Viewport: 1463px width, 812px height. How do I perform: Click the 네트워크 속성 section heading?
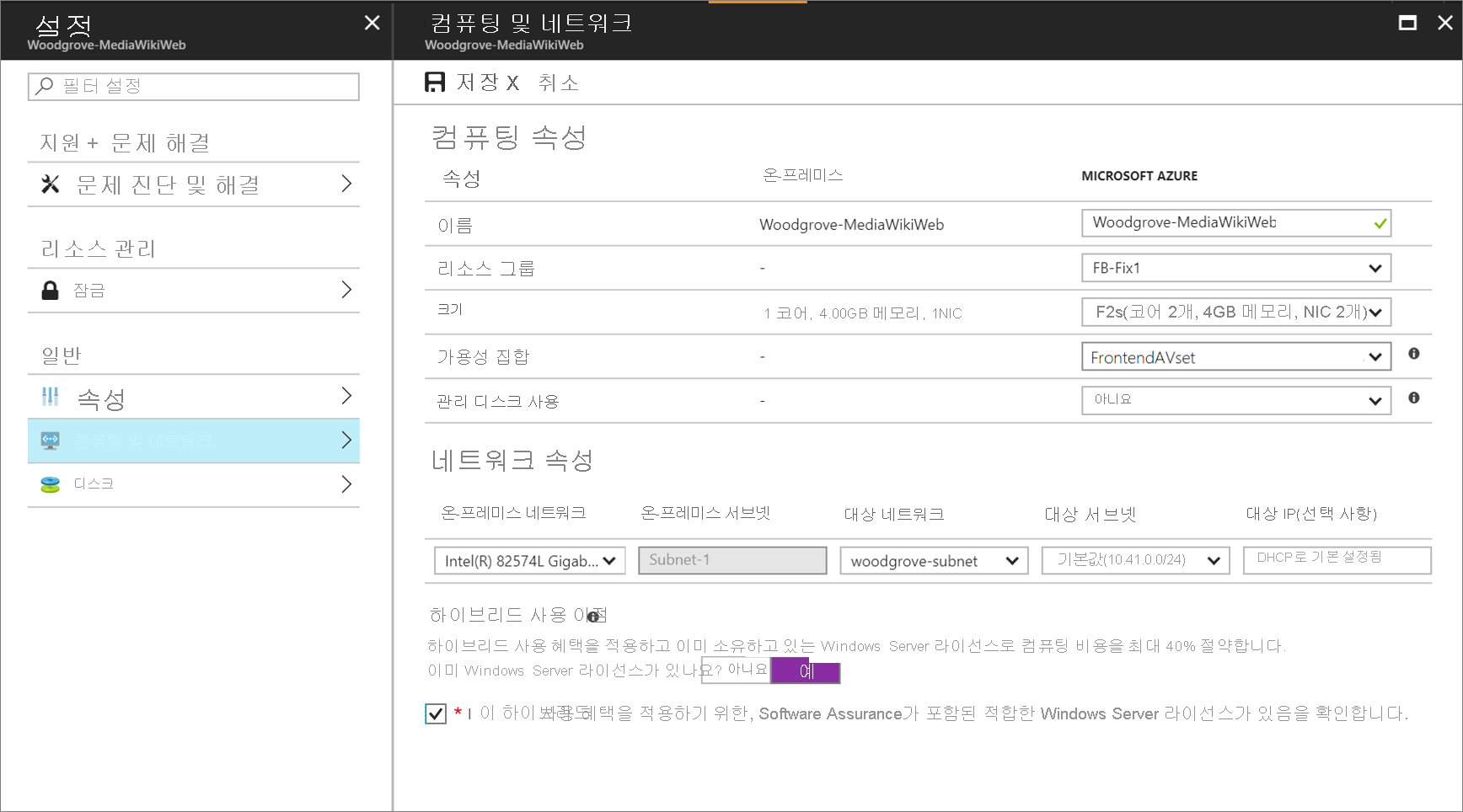pos(512,460)
